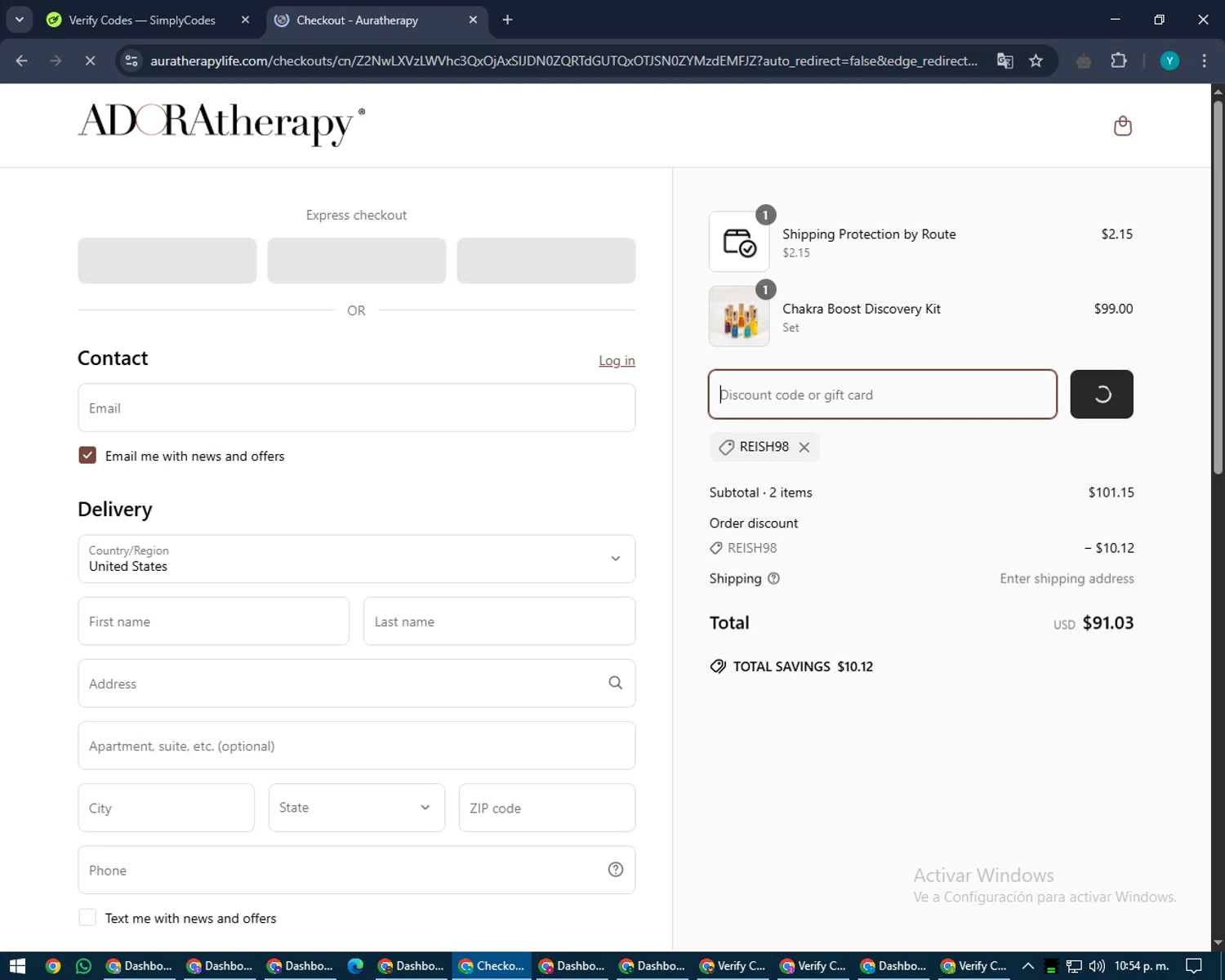Screen dimensions: 1225x980
Task: Click the Last name field
Action: click(x=499, y=621)
